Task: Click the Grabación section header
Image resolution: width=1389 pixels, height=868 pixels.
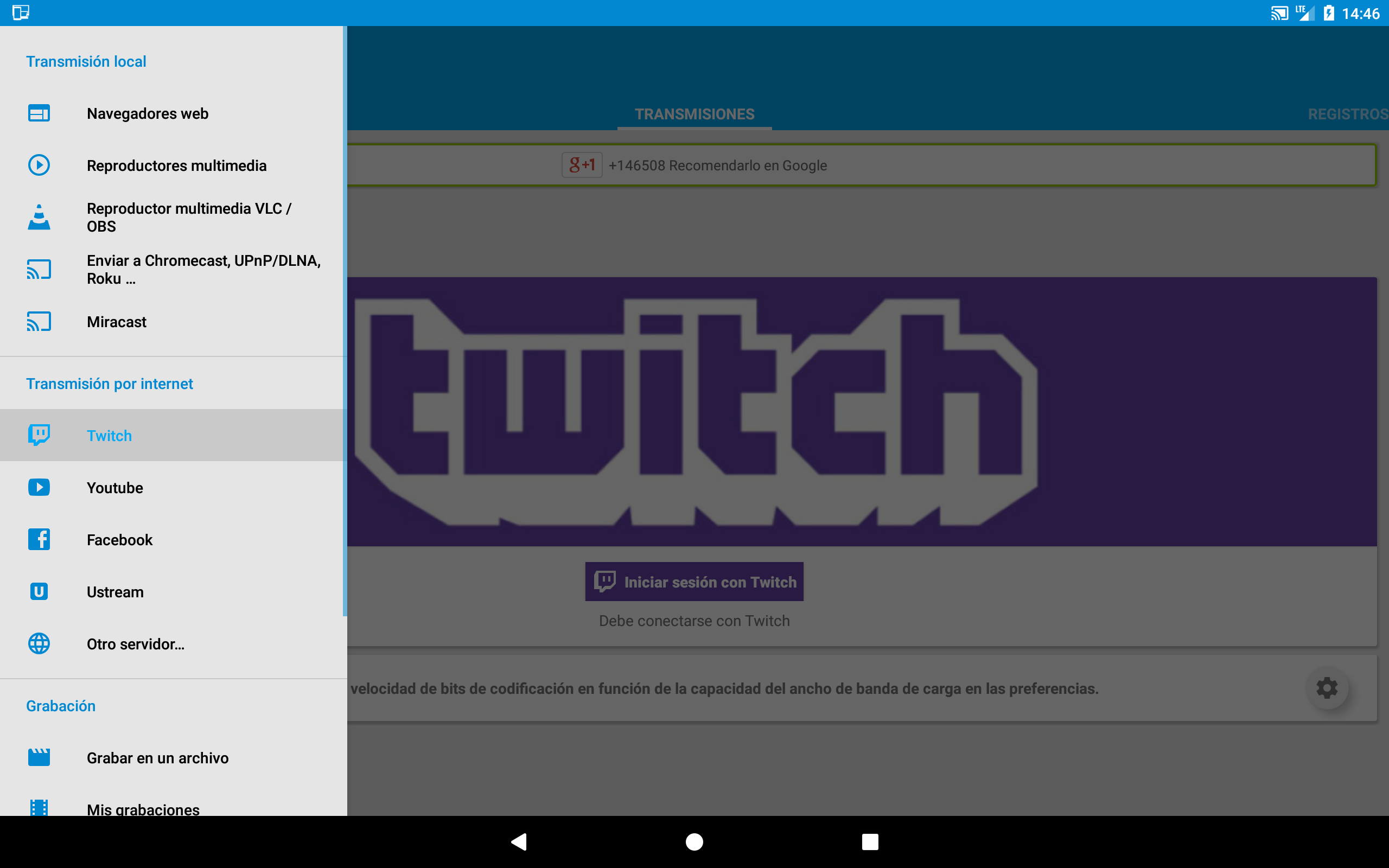Action: click(x=61, y=706)
